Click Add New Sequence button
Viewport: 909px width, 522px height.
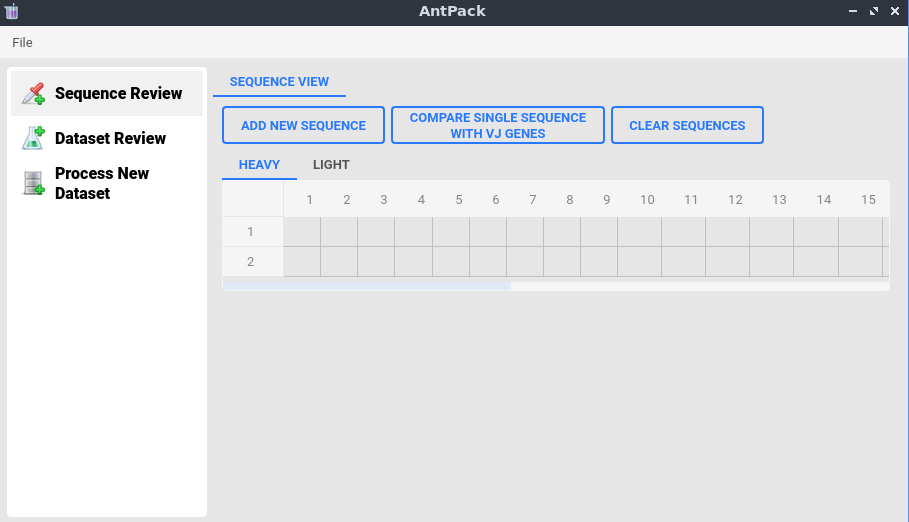[x=303, y=125]
